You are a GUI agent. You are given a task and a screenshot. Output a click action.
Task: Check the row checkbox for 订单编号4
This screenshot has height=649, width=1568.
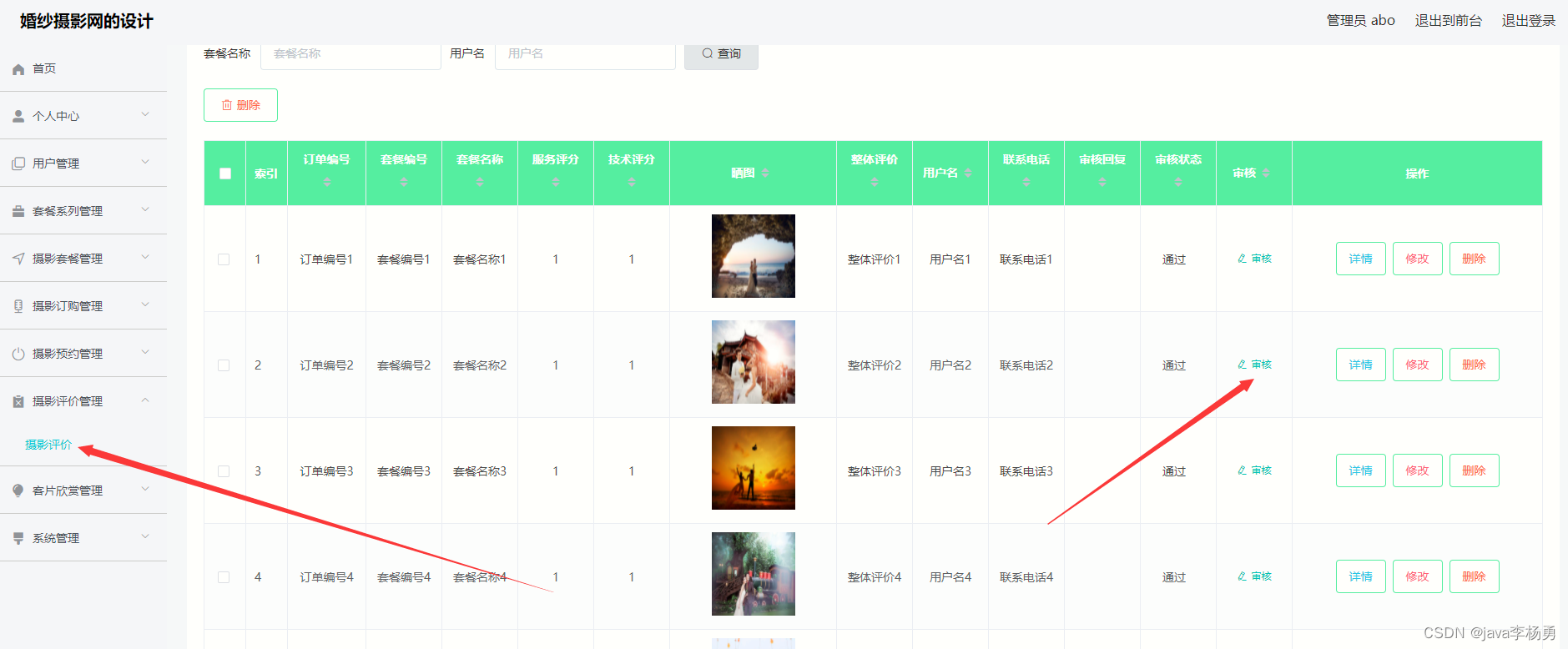click(224, 577)
